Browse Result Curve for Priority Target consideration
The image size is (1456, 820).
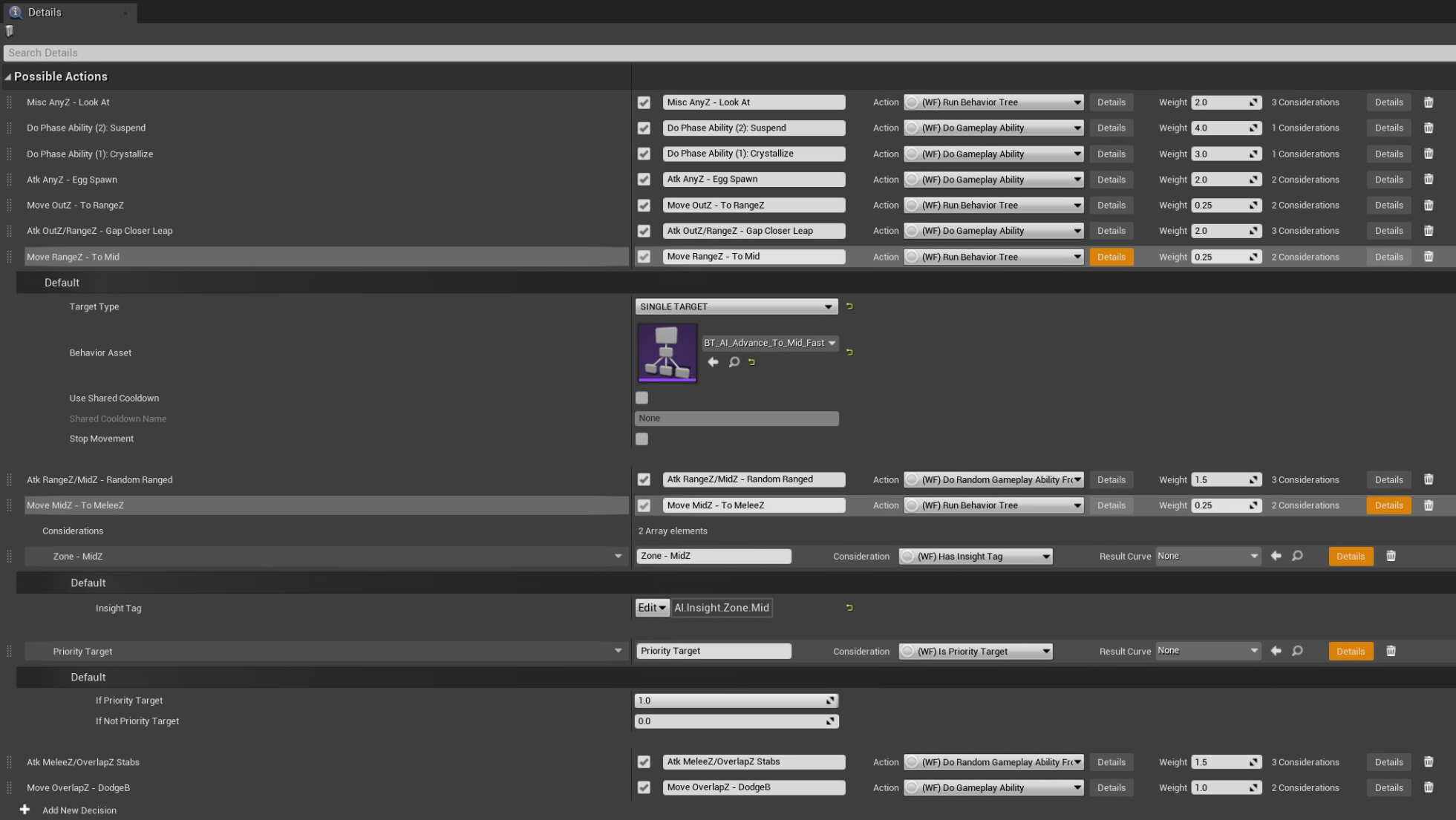pyautogui.click(x=1297, y=651)
